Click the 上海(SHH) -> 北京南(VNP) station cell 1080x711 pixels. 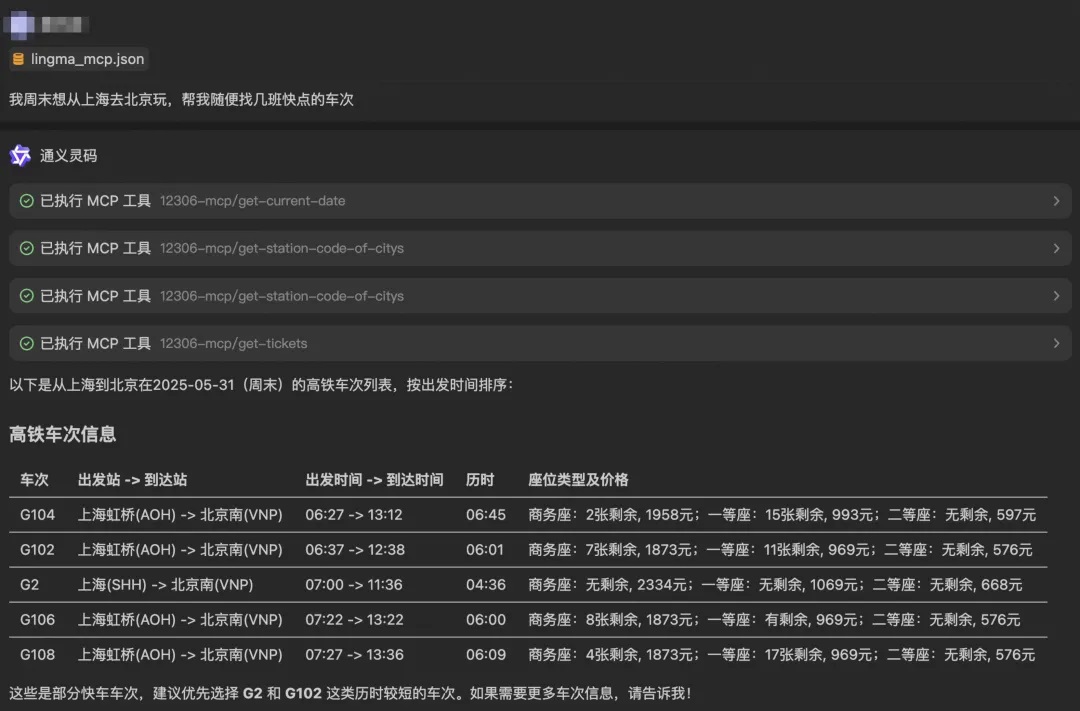point(165,585)
